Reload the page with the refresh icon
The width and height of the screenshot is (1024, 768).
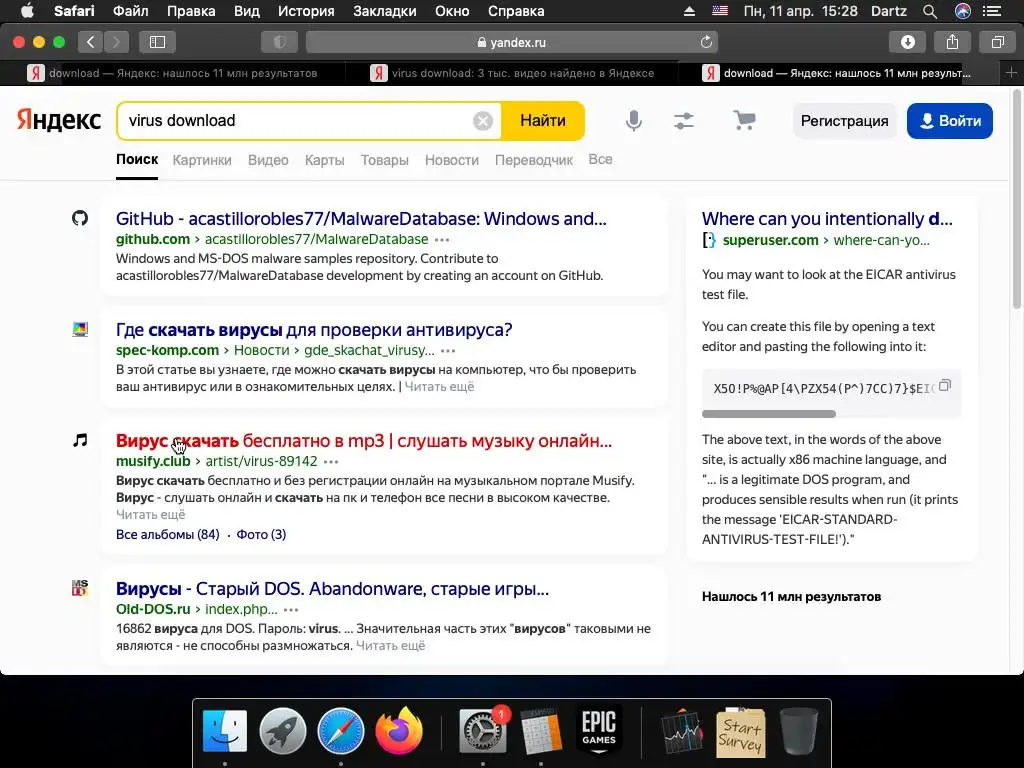(x=706, y=42)
